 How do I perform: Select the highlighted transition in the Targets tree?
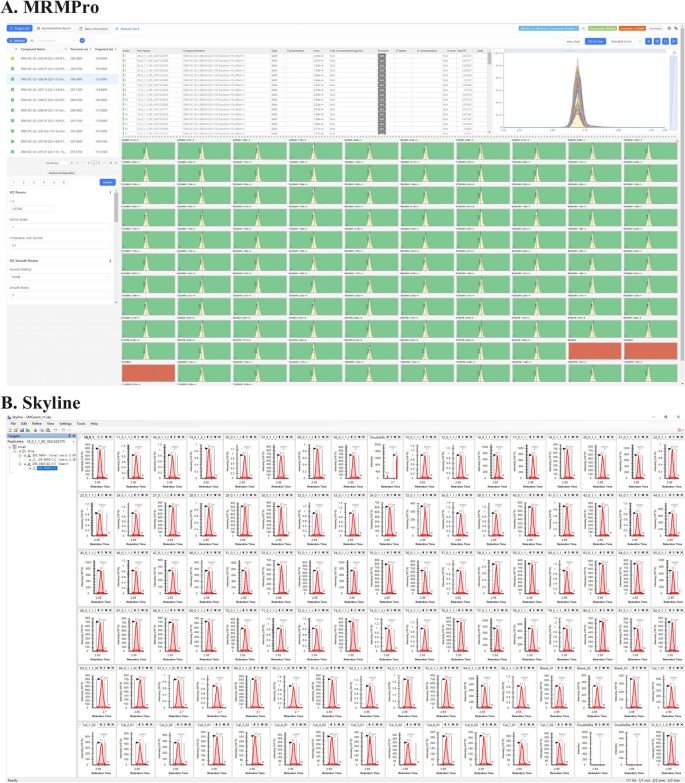(47, 468)
